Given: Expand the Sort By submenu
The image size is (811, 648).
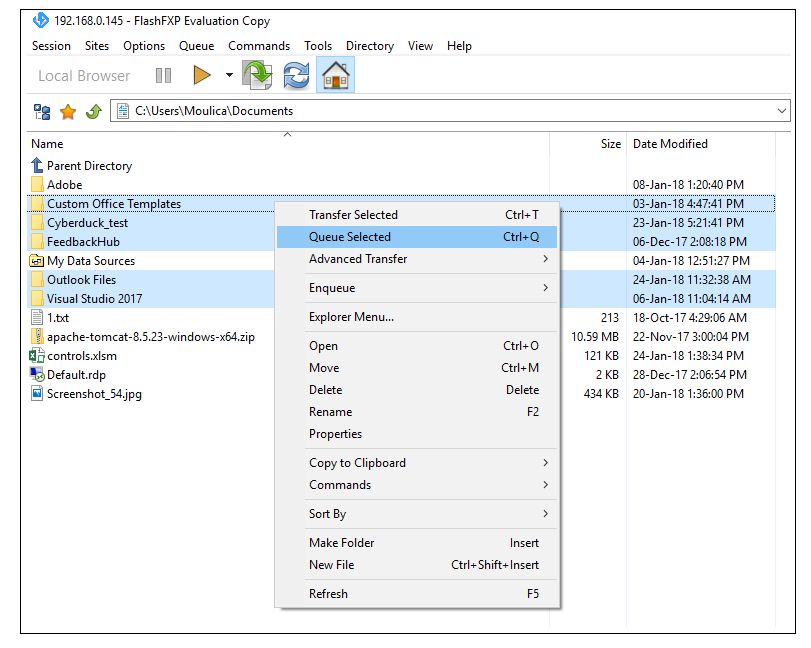Looking at the screenshot, I should pos(417,514).
